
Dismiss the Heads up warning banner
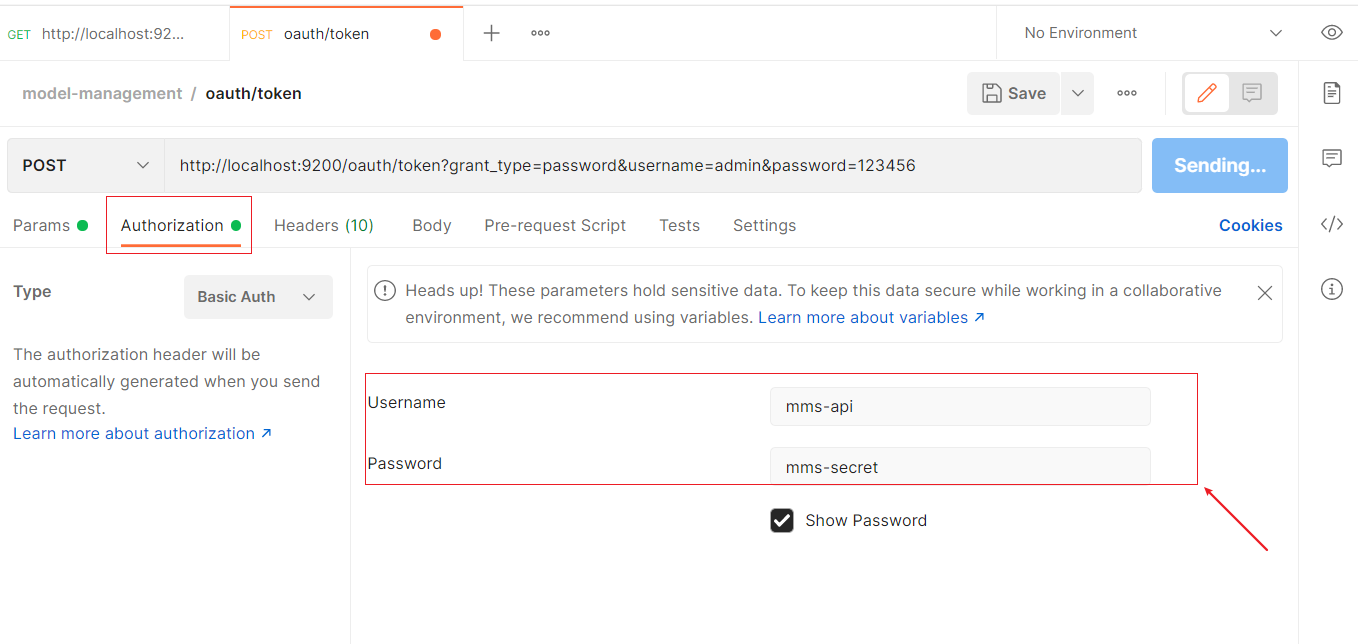(1264, 293)
